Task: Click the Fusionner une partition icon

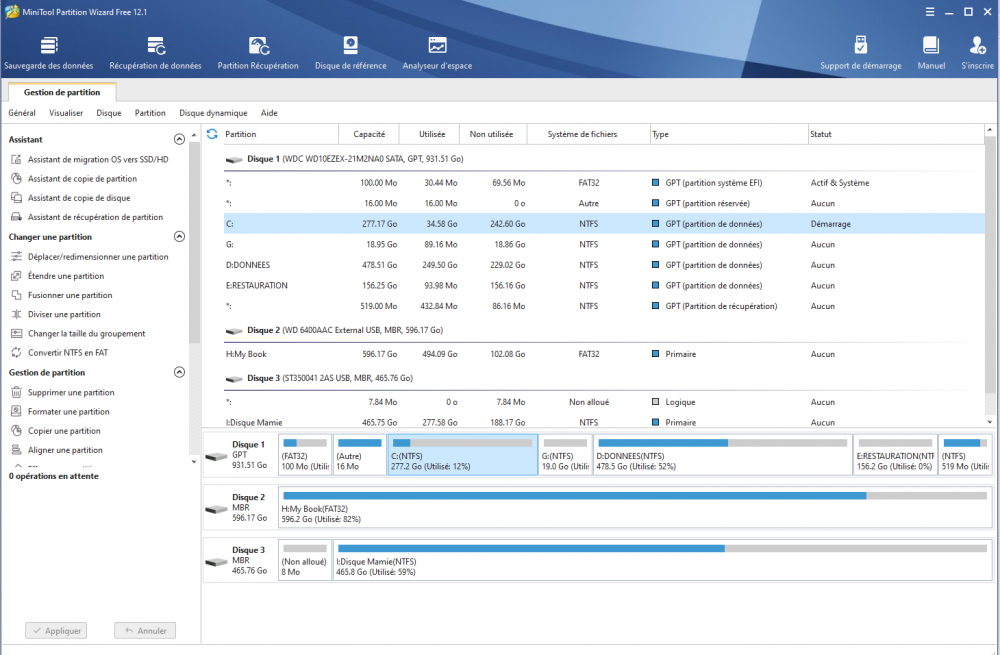Action: coord(17,295)
